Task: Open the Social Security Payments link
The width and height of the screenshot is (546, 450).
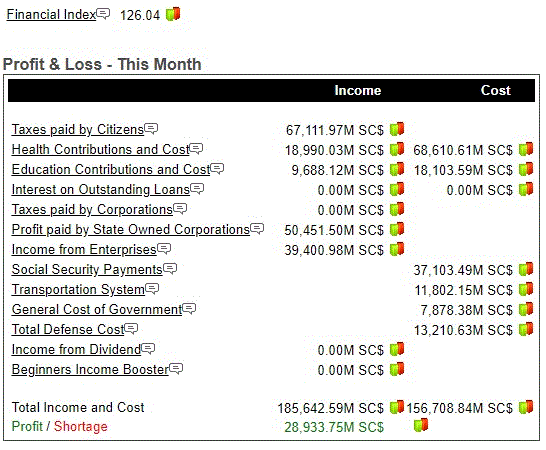Action: 87,270
